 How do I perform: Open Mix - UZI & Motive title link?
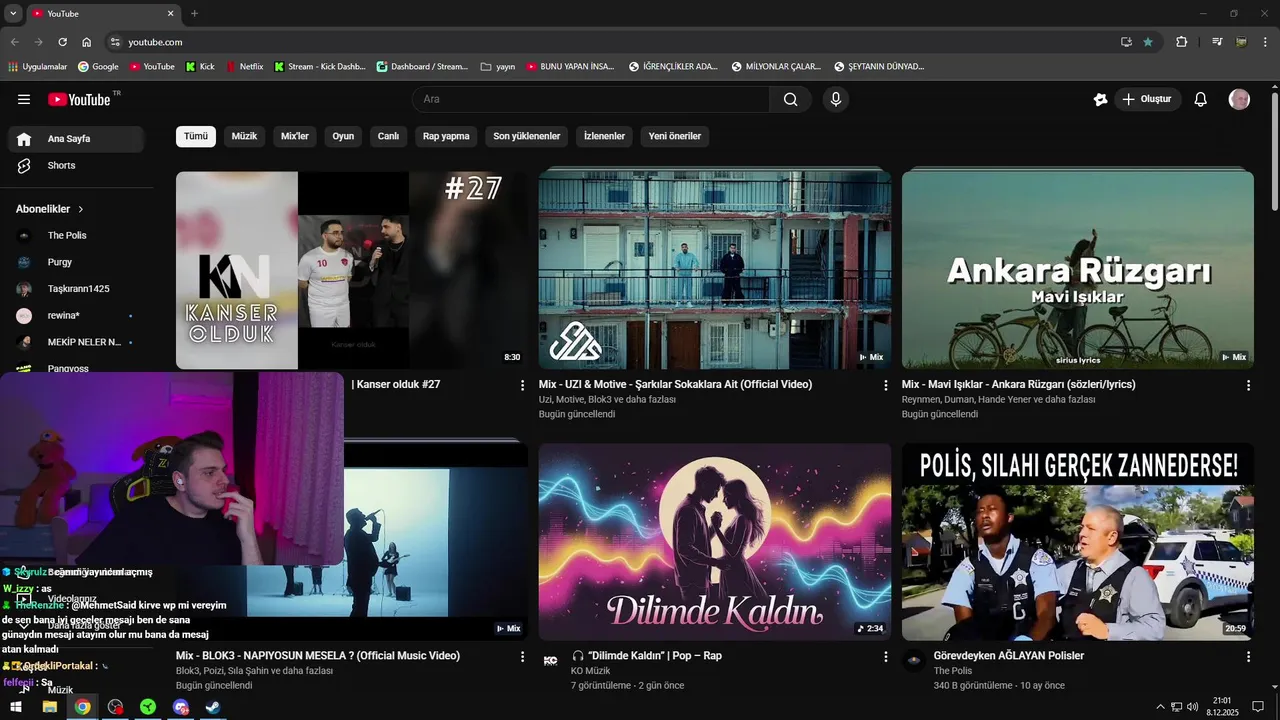(x=675, y=384)
